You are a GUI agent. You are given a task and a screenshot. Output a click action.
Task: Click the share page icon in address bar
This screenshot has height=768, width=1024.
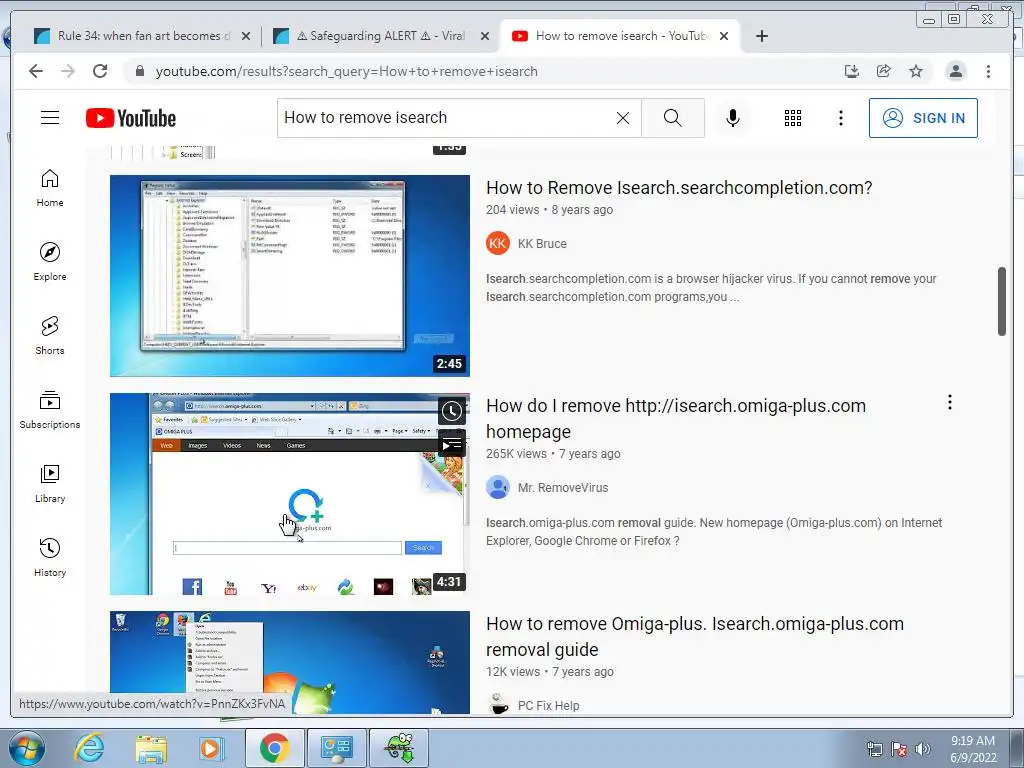(x=884, y=71)
